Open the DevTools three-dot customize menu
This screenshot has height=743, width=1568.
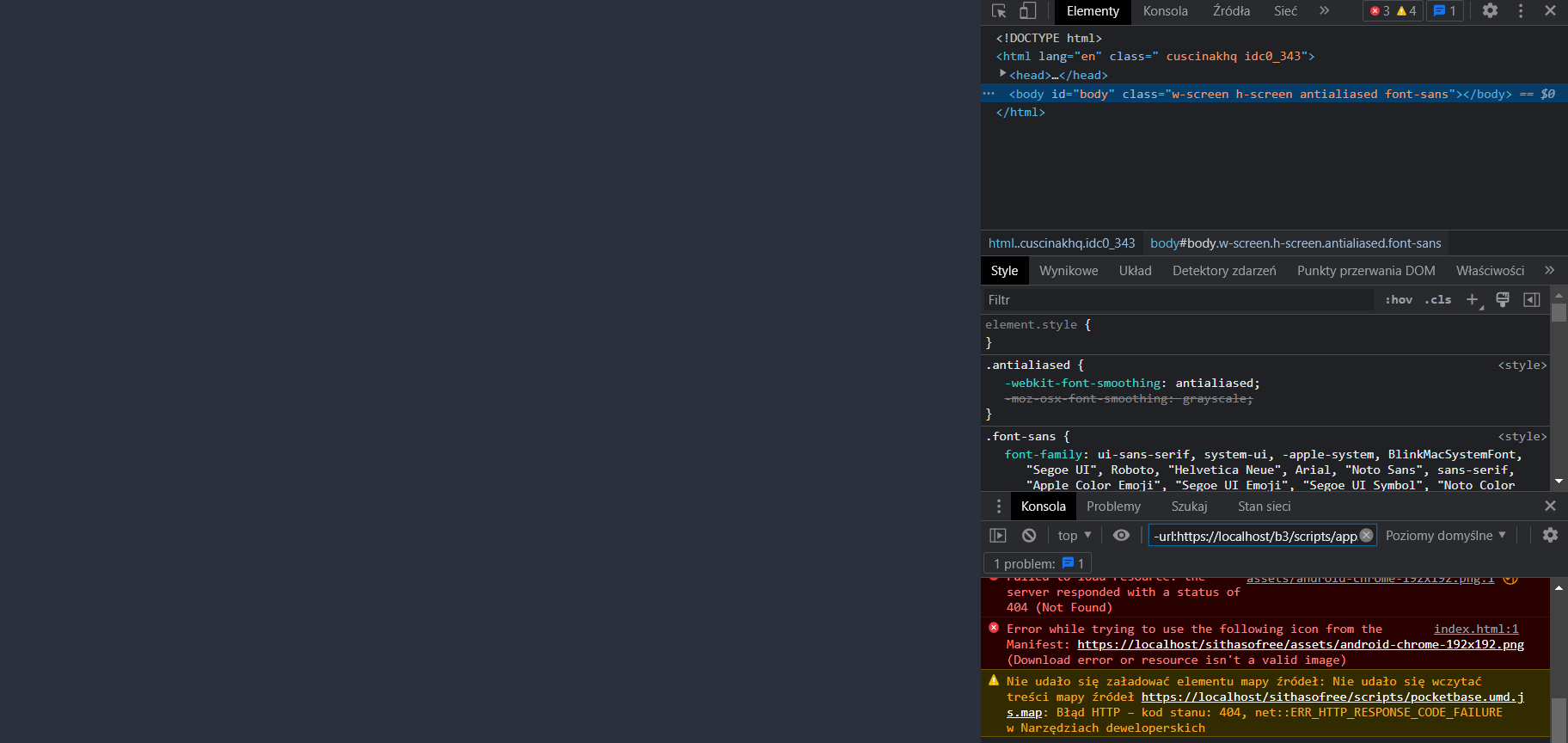tap(1520, 11)
